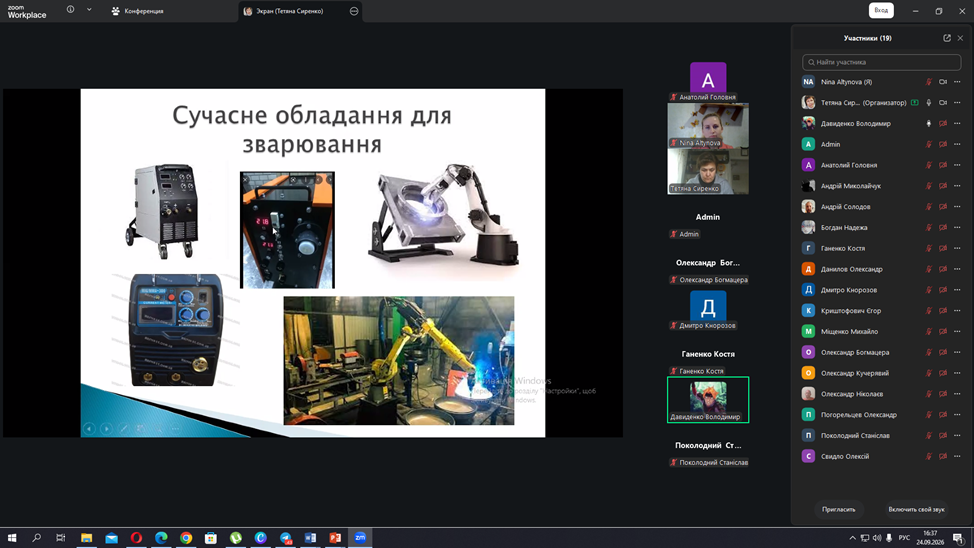Click Admin's muted microphone icon in list
974x548 pixels.
[929, 144]
